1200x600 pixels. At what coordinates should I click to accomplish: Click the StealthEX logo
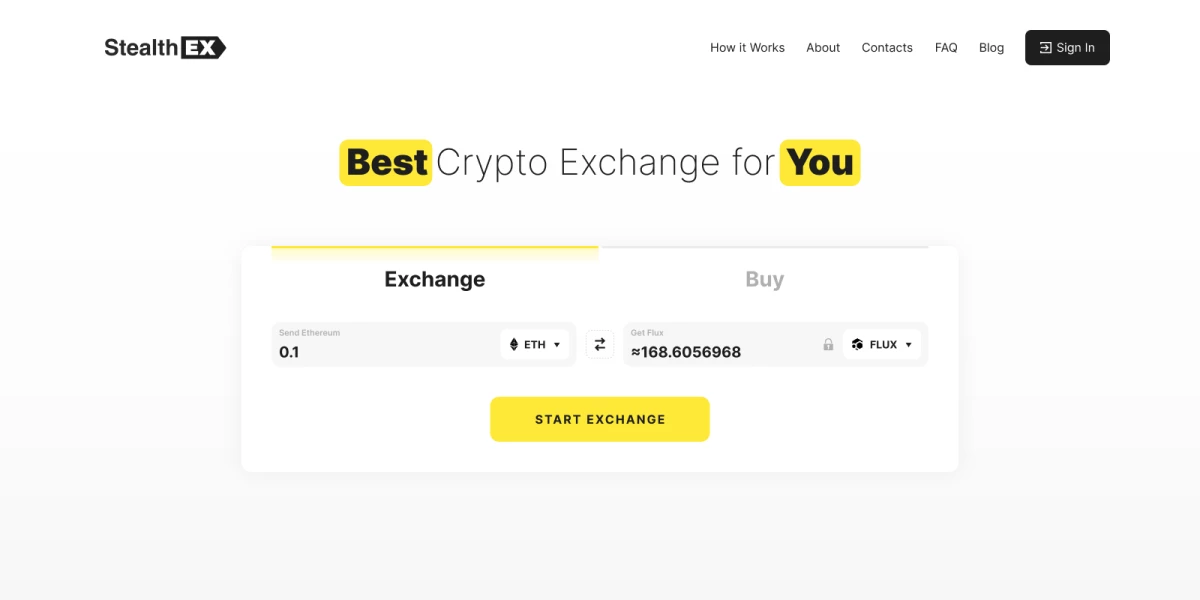click(165, 47)
